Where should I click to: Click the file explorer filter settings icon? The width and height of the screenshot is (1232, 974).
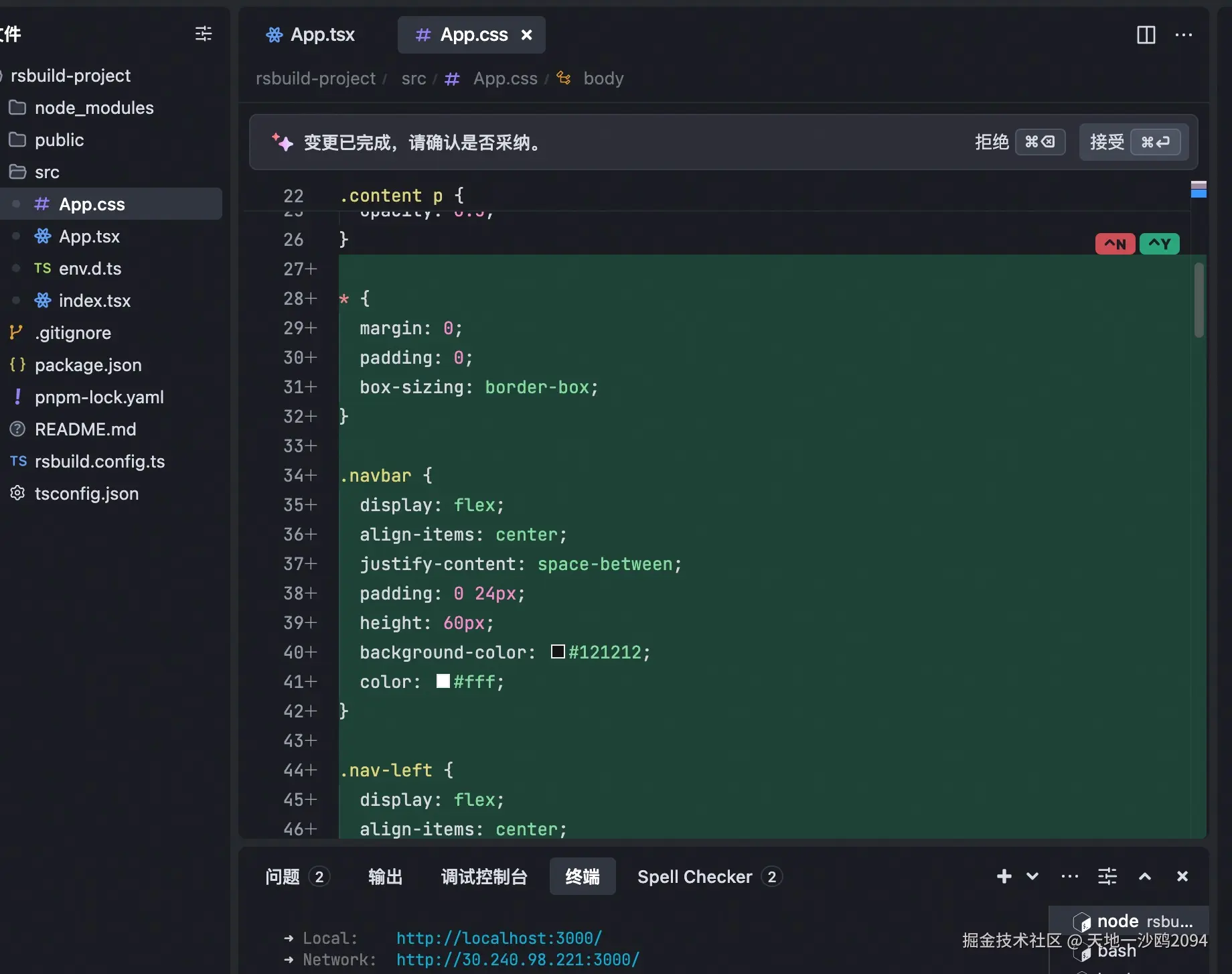tap(204, 33)
